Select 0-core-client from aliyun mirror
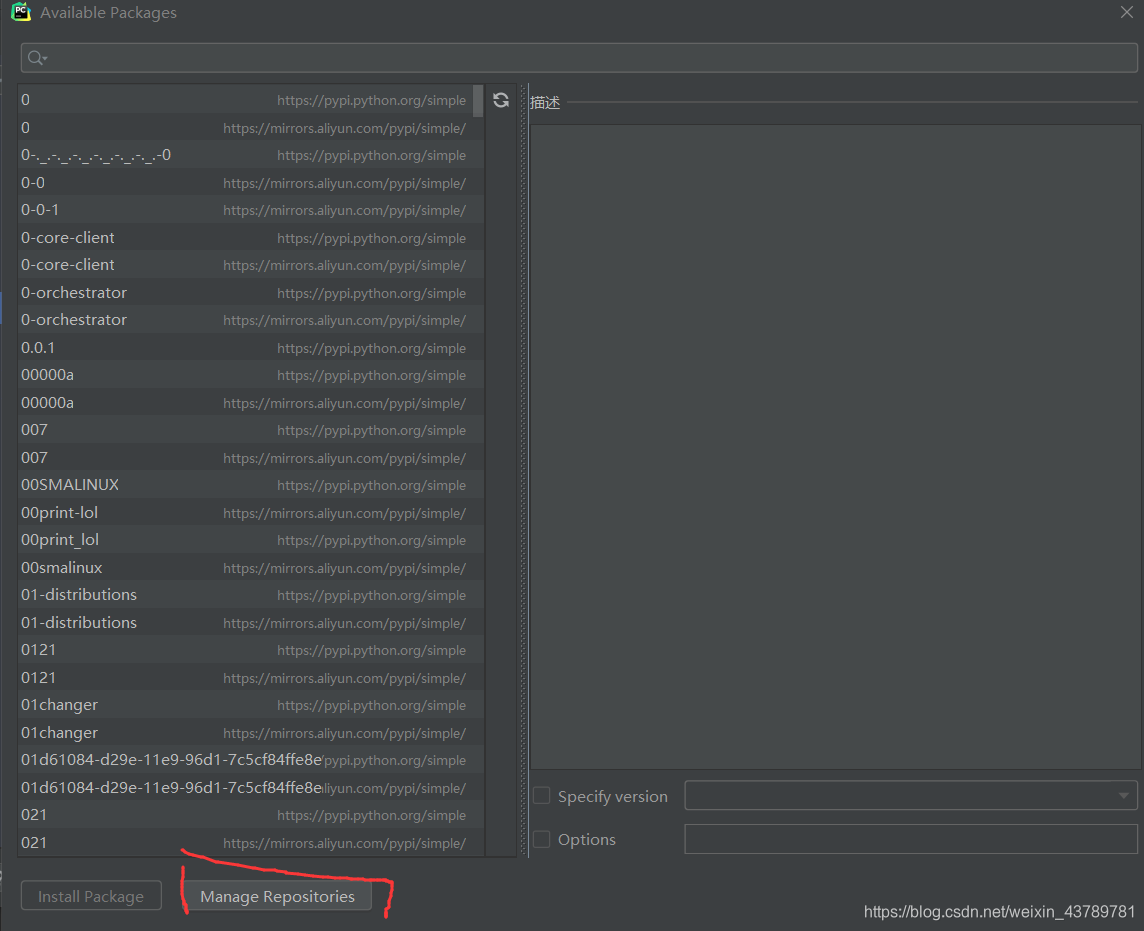1144x931 pixels. tap(251, 265)
